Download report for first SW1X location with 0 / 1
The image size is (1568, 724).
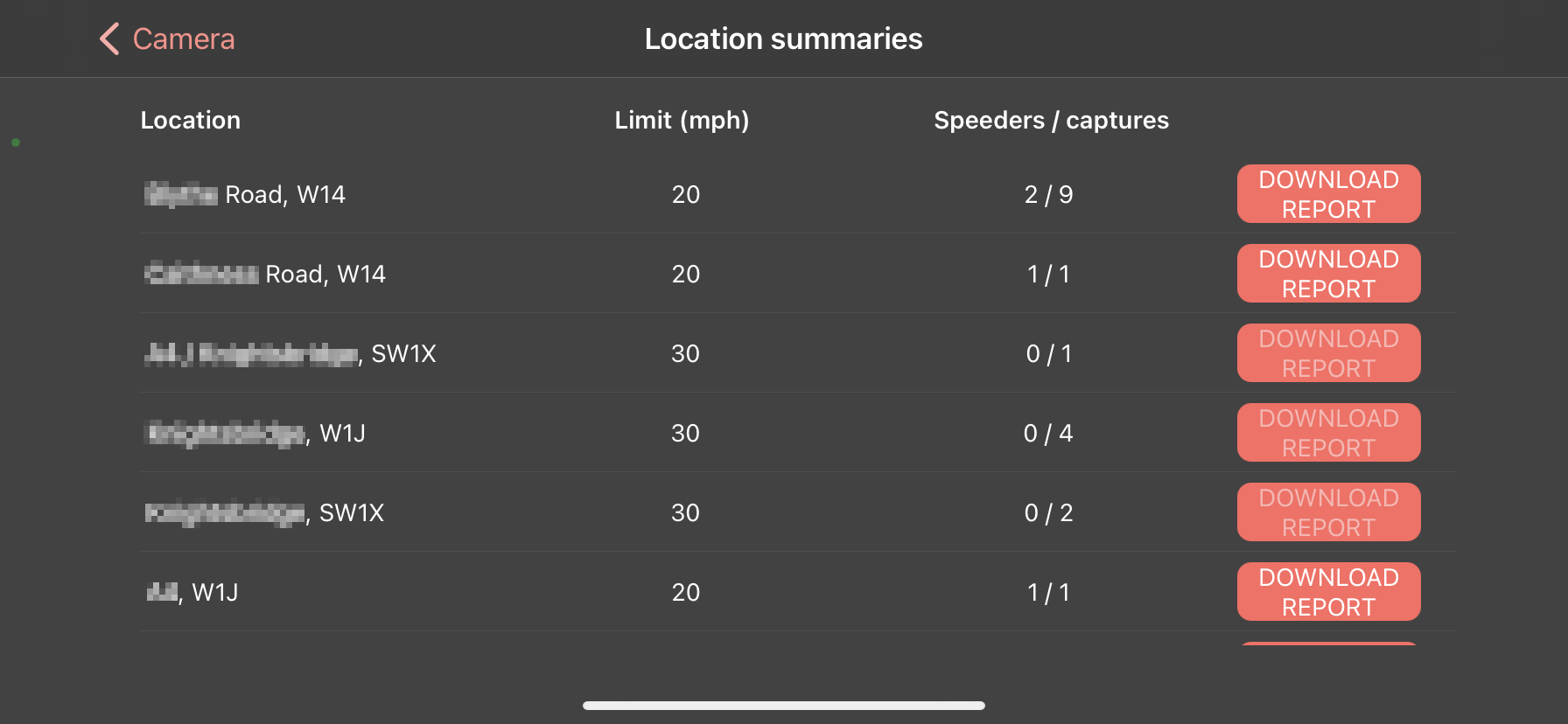click(x=1327, y=353)
